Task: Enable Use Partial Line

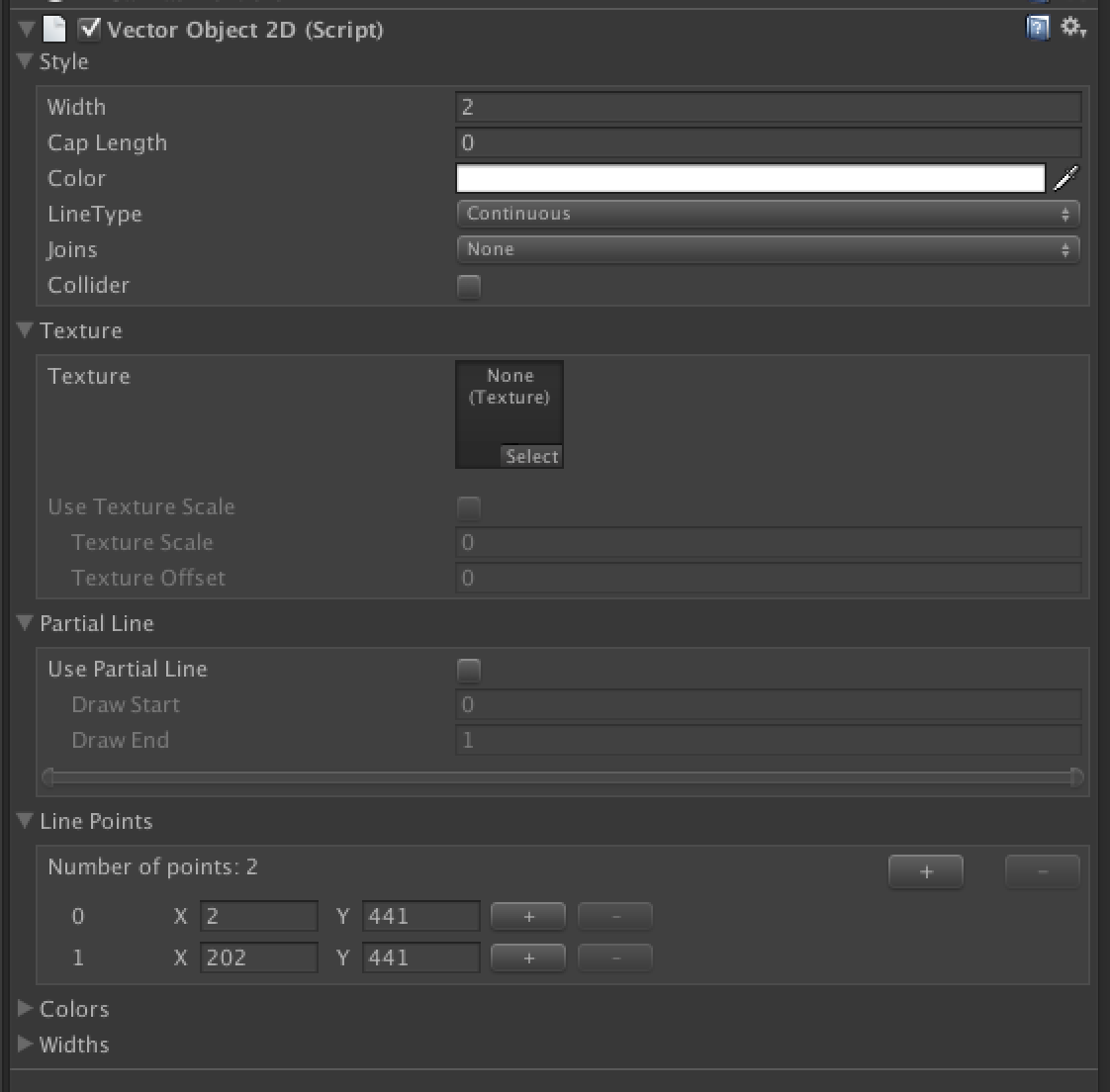Action: click(468, 670)
